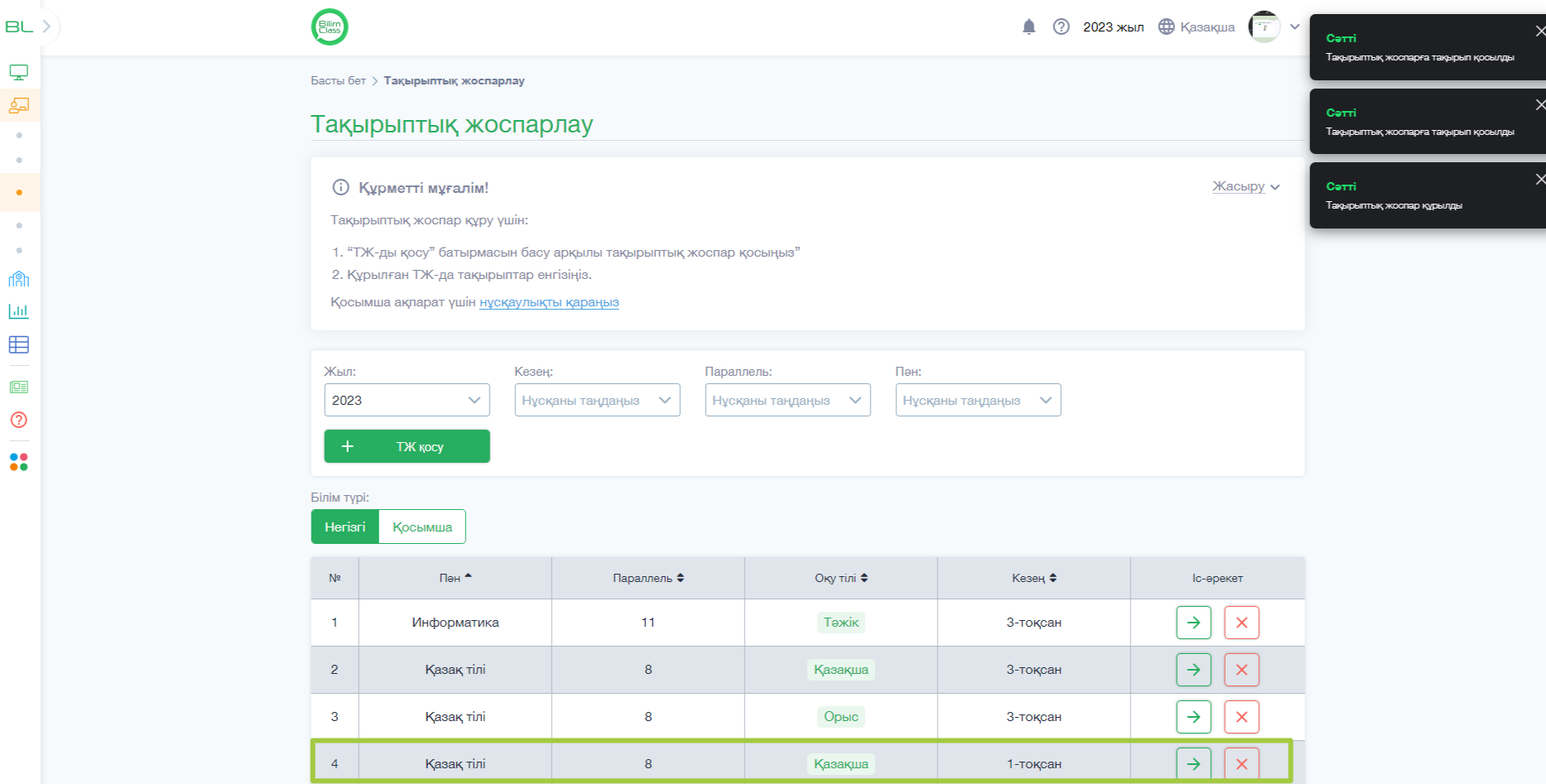1546x784 pixels.
Task: Close the Тақырыптық жоспар құрылды notification
Action: click(1539, 180)
